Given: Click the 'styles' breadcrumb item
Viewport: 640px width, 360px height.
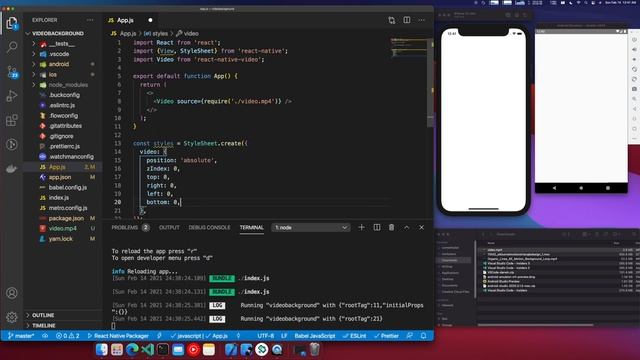Looking at the screenshot, I should click(x=156, y=33).
